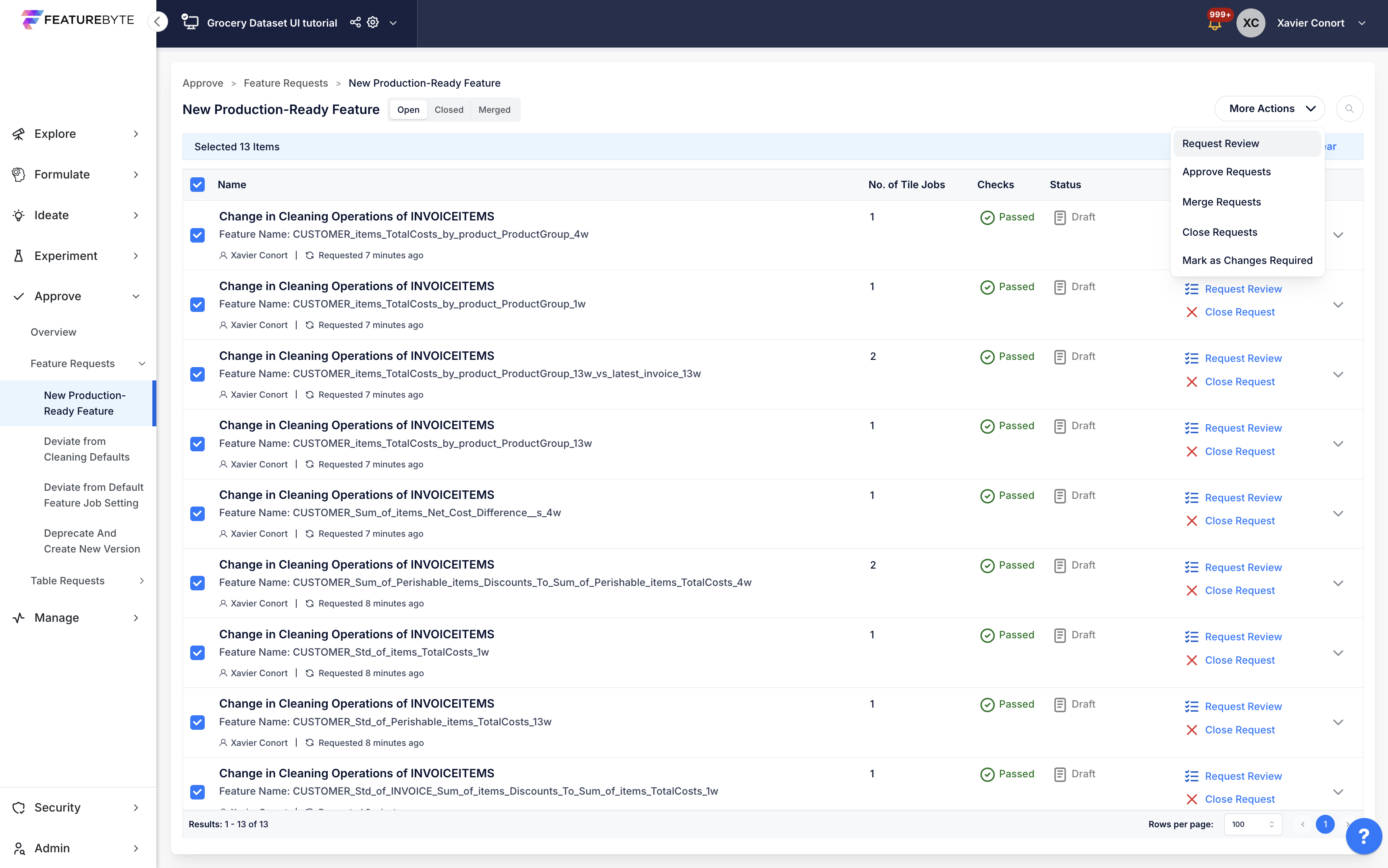The width and height of the screenshot is (1388, 868).
Task: Expand the ProductGroup_1w request row chevron
Action: point(1338,305)
